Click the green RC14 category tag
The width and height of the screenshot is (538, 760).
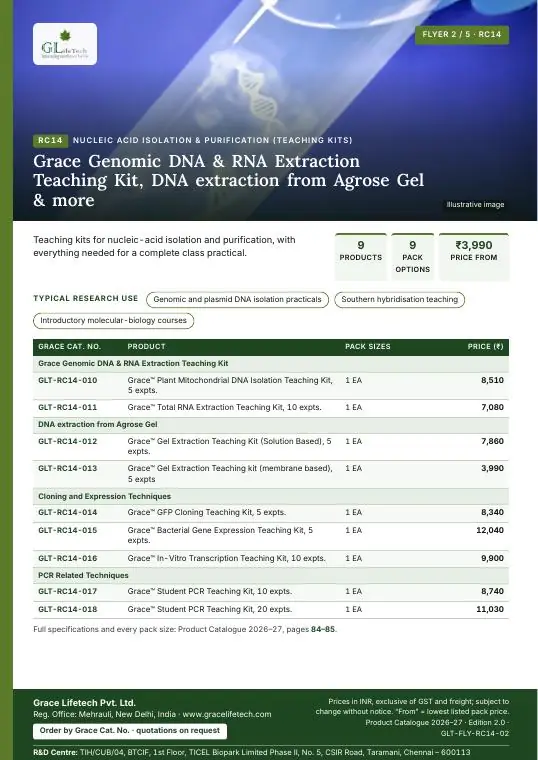[50, 141]
